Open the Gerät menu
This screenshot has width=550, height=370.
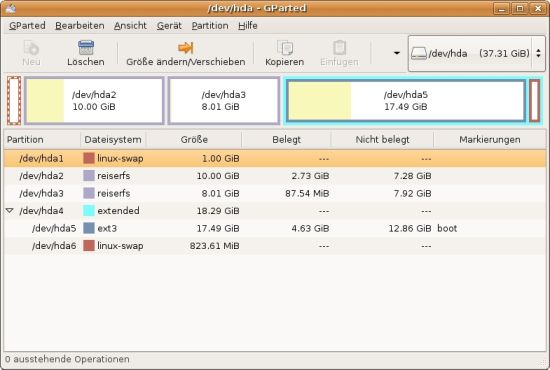tap(169, 26)
